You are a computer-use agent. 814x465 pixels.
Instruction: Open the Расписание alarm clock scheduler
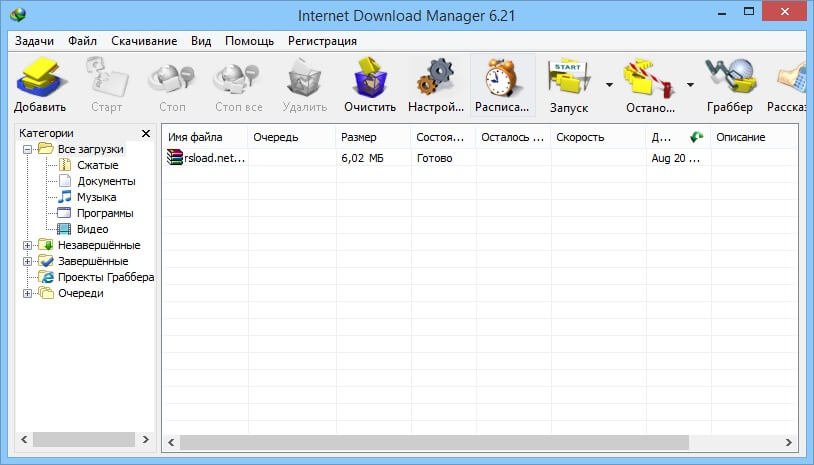pyautogui.click(x=501, y=78)
